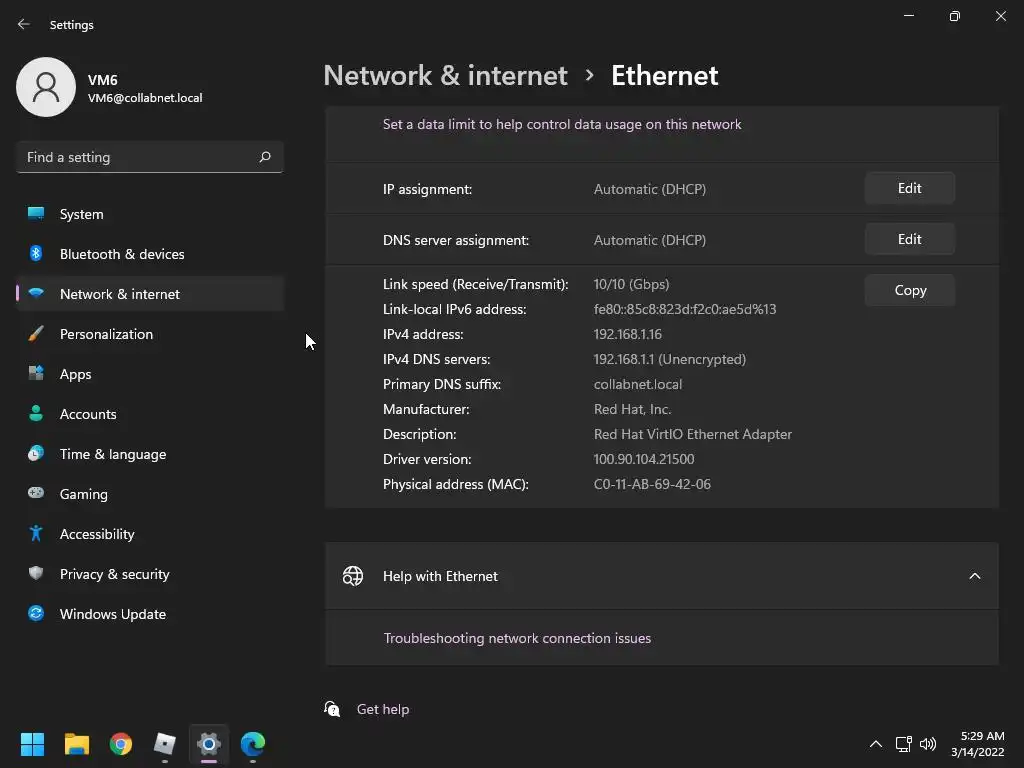Select the Accounts settings category
The image size is (1024, 768).
coord(88,414)
